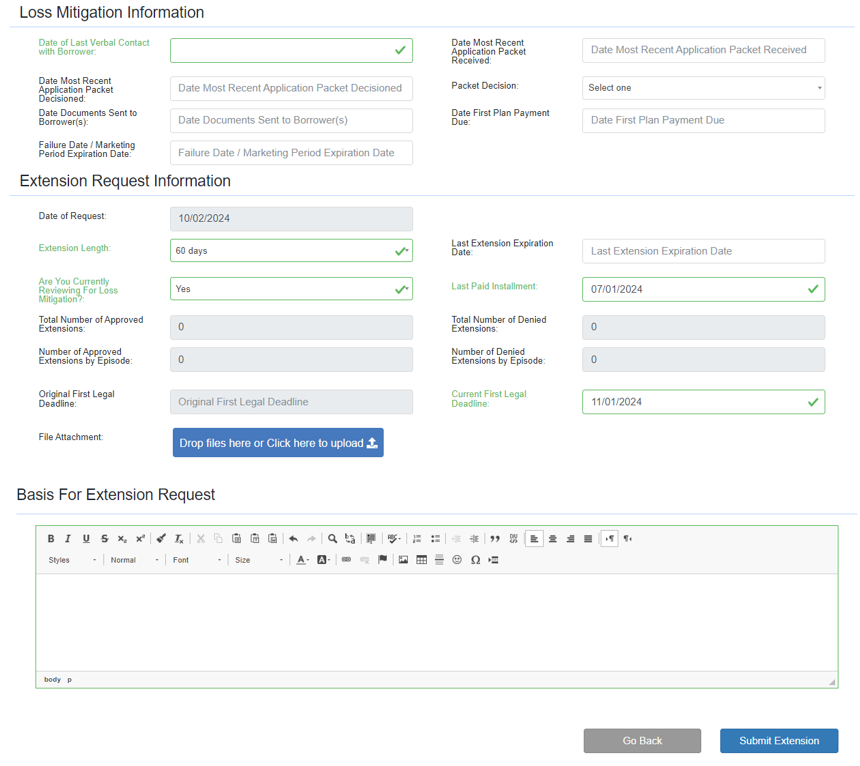
Task: Toggle bold formatting in the editor
Action: 51,539
